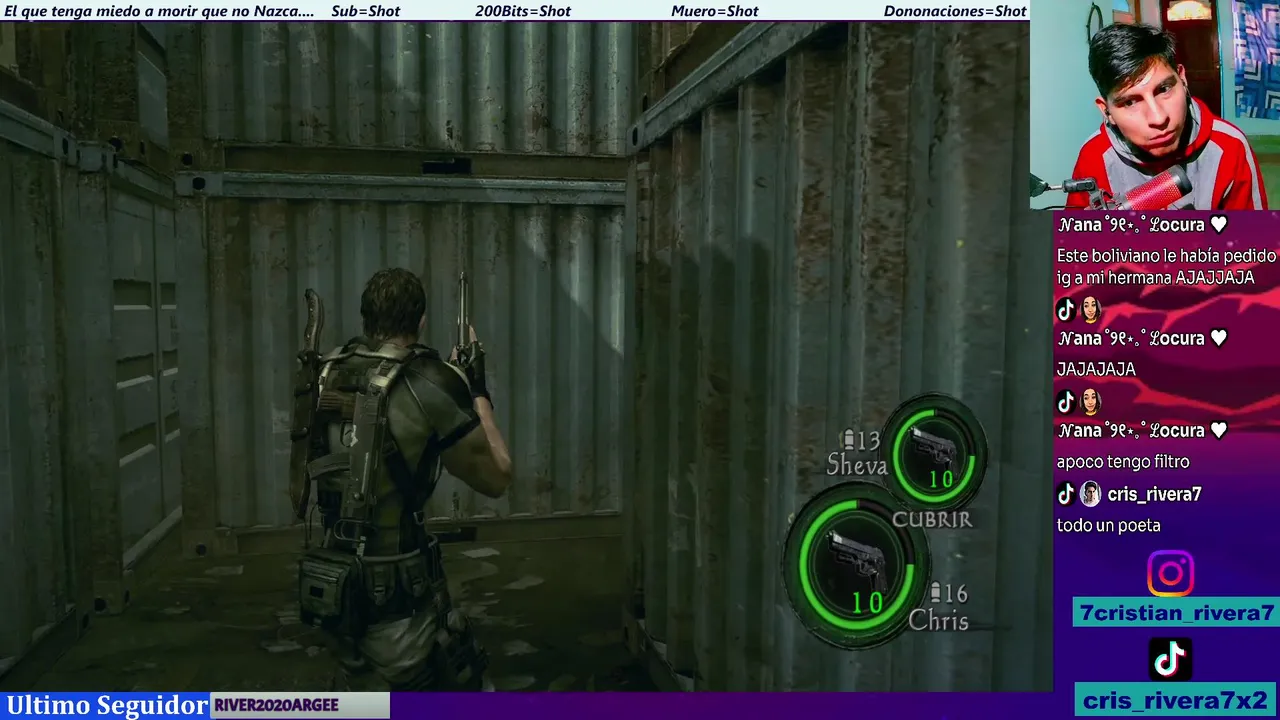
Task: Click the cris_rivera7 chat username
Action: coord(1154,494)
